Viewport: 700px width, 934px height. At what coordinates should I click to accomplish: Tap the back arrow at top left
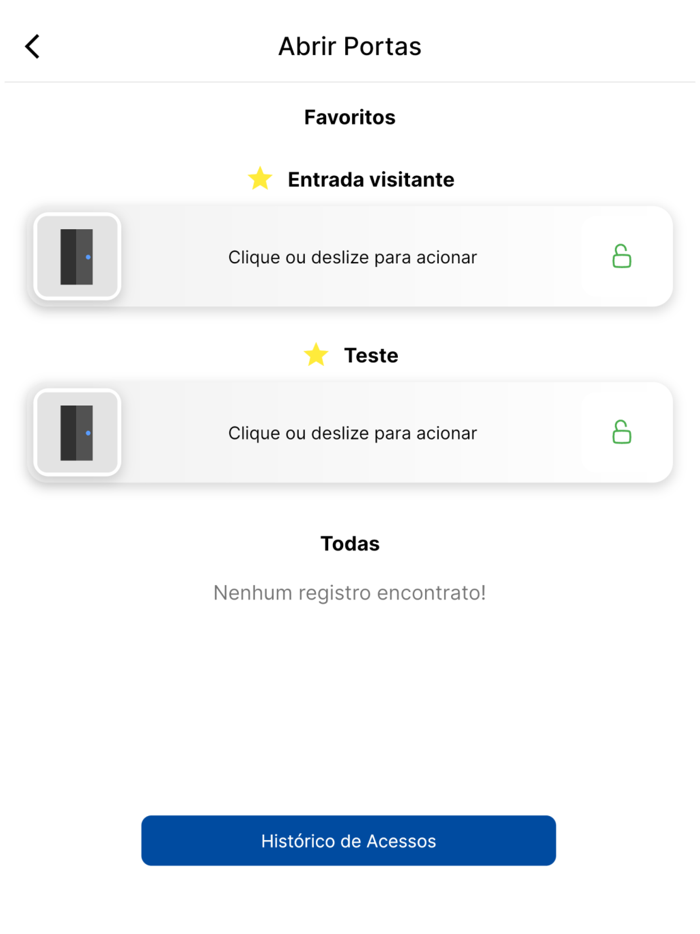click(x=30, y=46)
